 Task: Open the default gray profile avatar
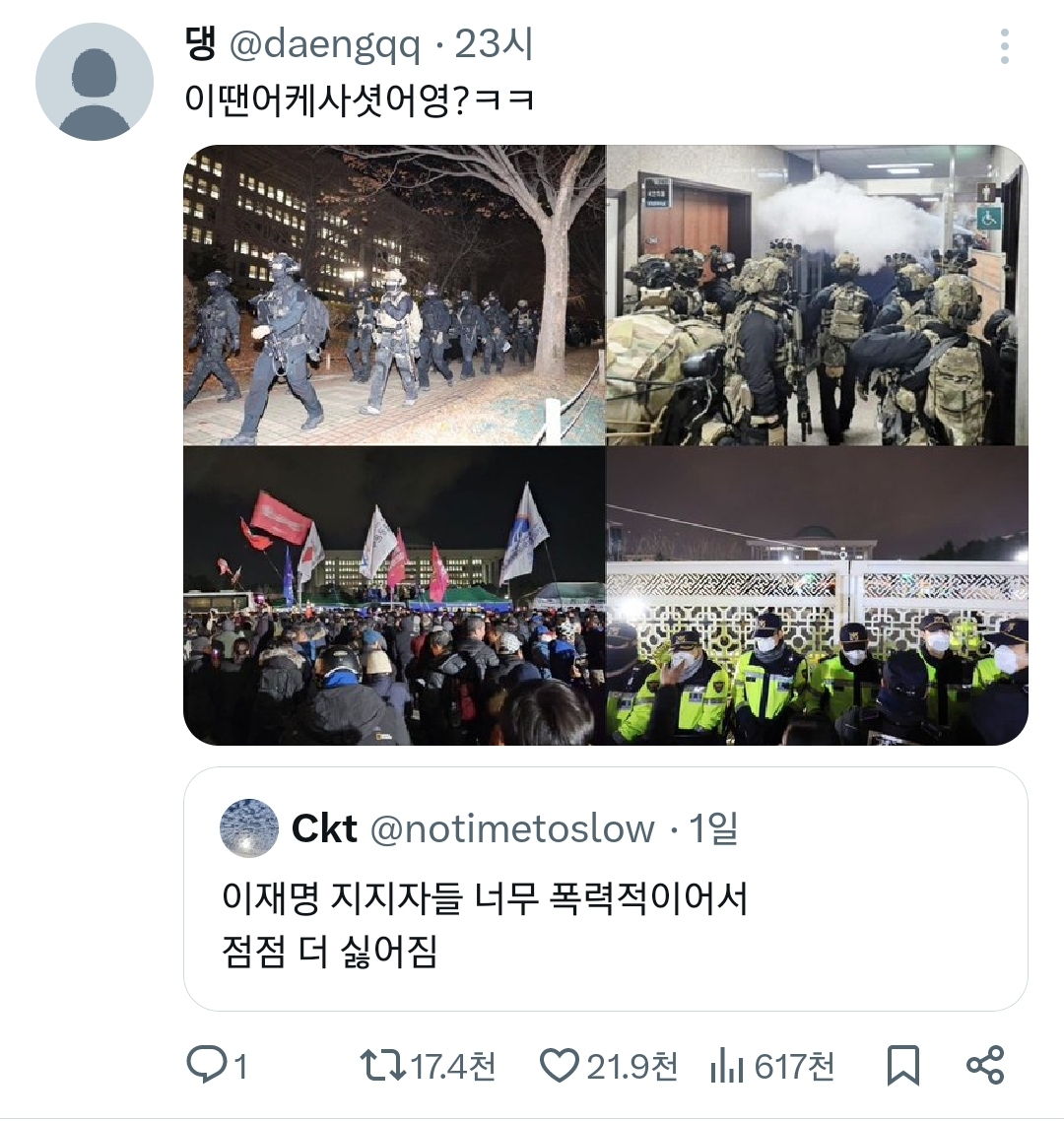point(95,82)
